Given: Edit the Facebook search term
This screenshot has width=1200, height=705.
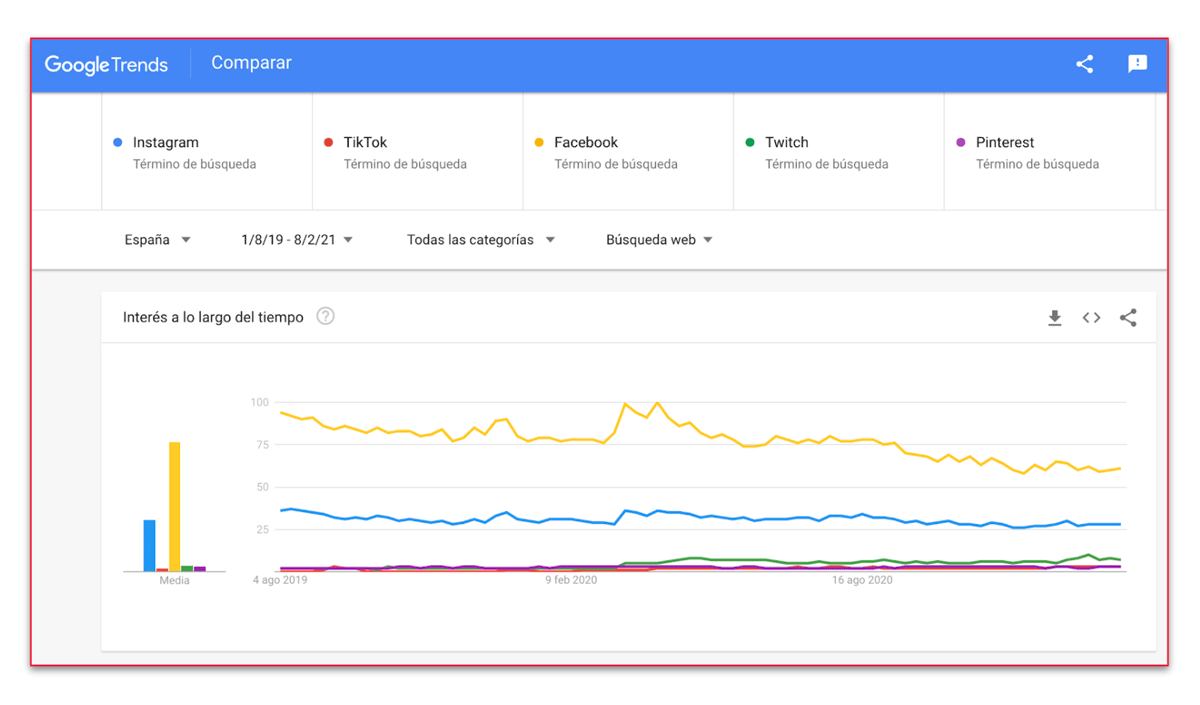Looking at the screenshot, I should [586, 143].
